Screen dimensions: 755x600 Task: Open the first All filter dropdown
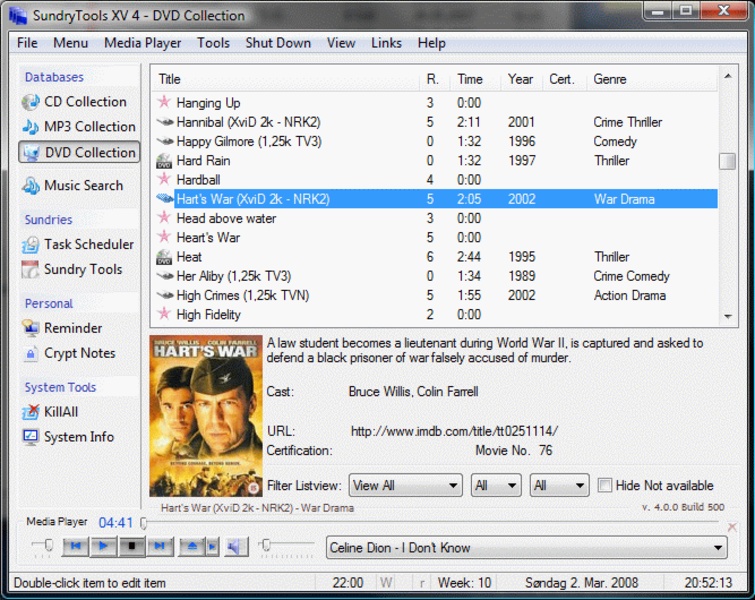[x=496, y=485]
